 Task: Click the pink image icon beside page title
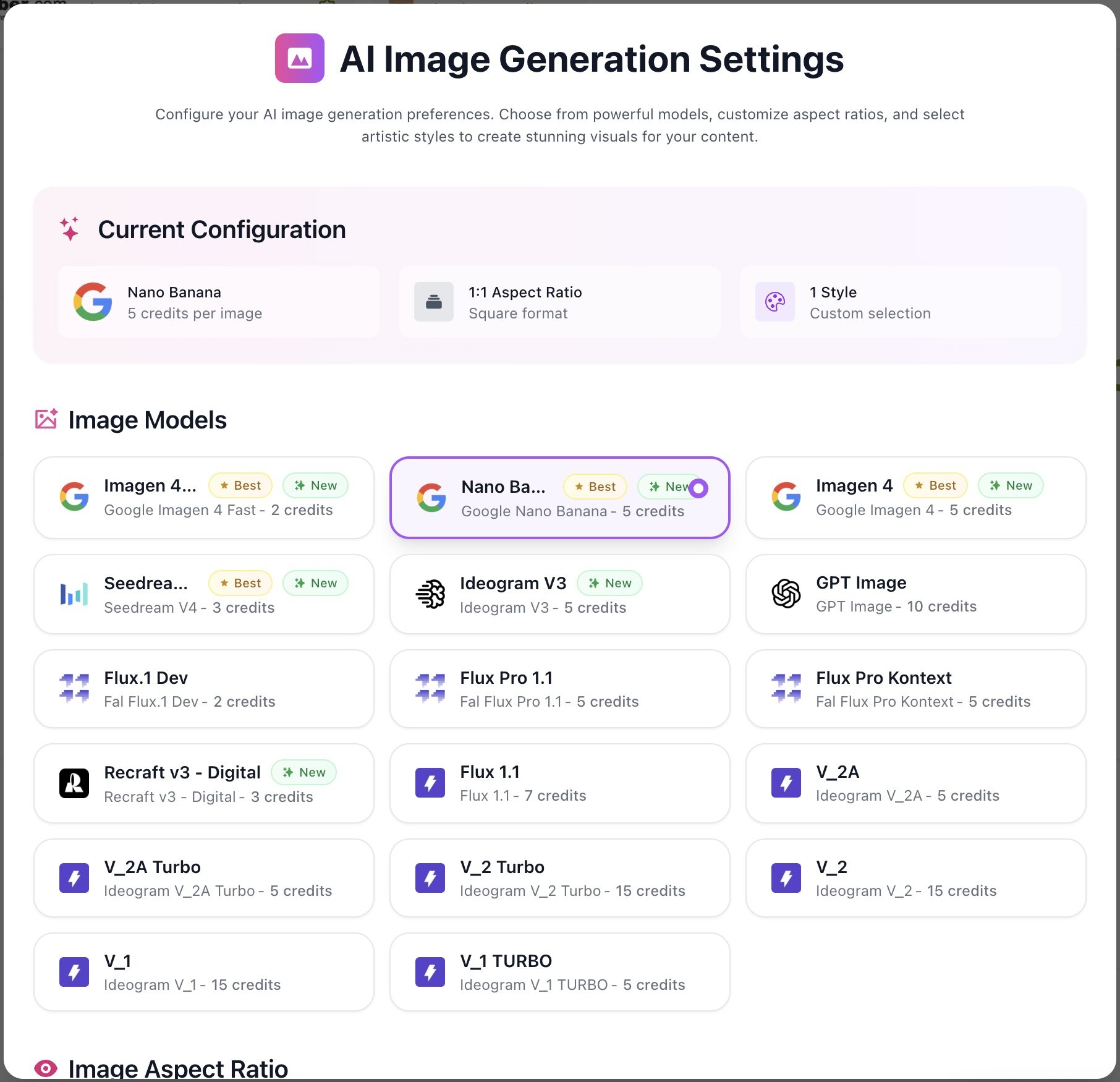coord(300,58)
